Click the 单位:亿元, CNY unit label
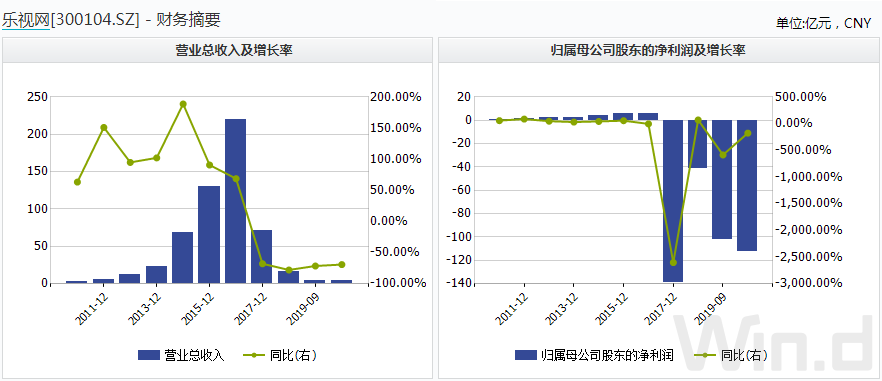The height and width of the screenshot is (381, 882). click(823, 23)
